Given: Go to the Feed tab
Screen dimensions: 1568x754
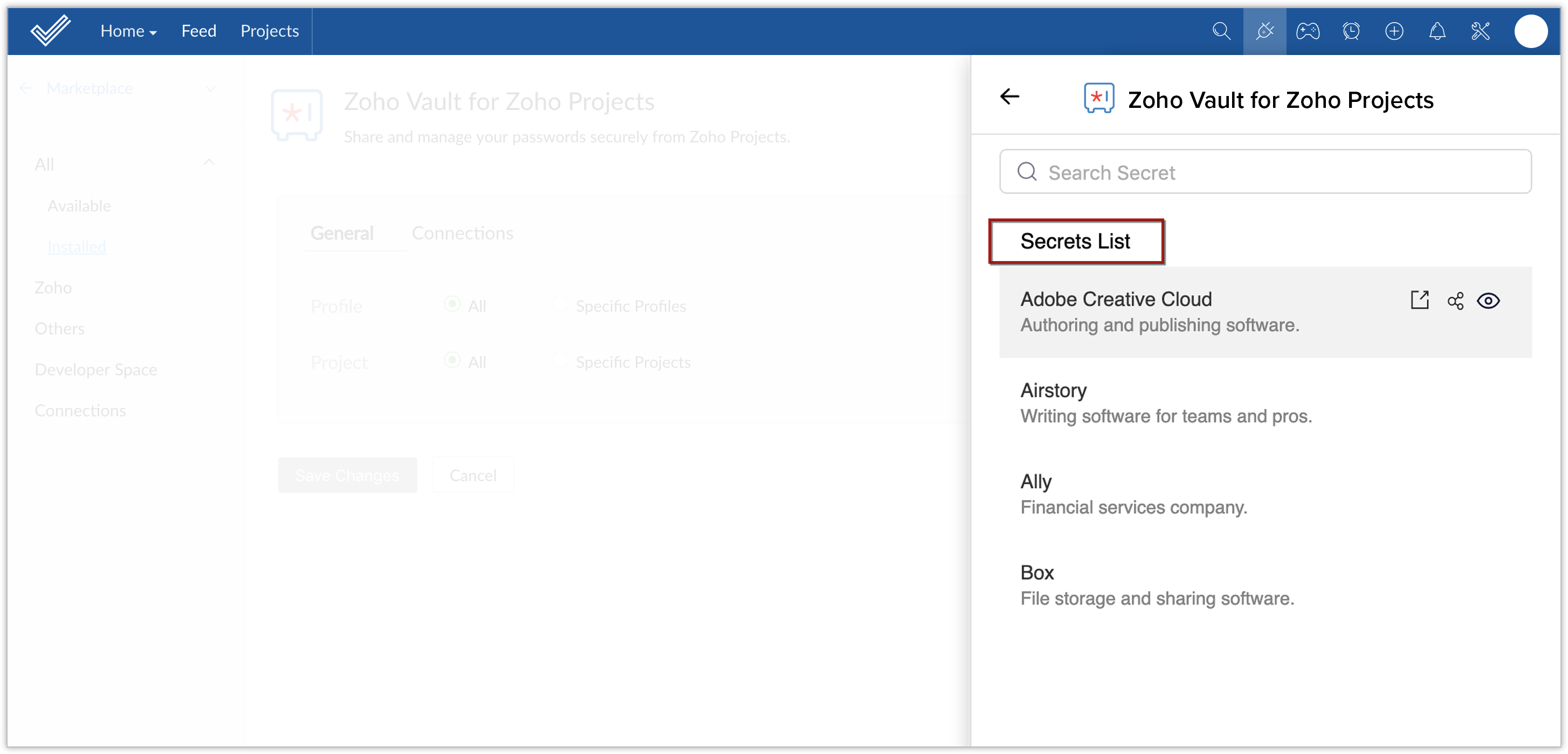Looking at the screenshot, I should (198, 31).
